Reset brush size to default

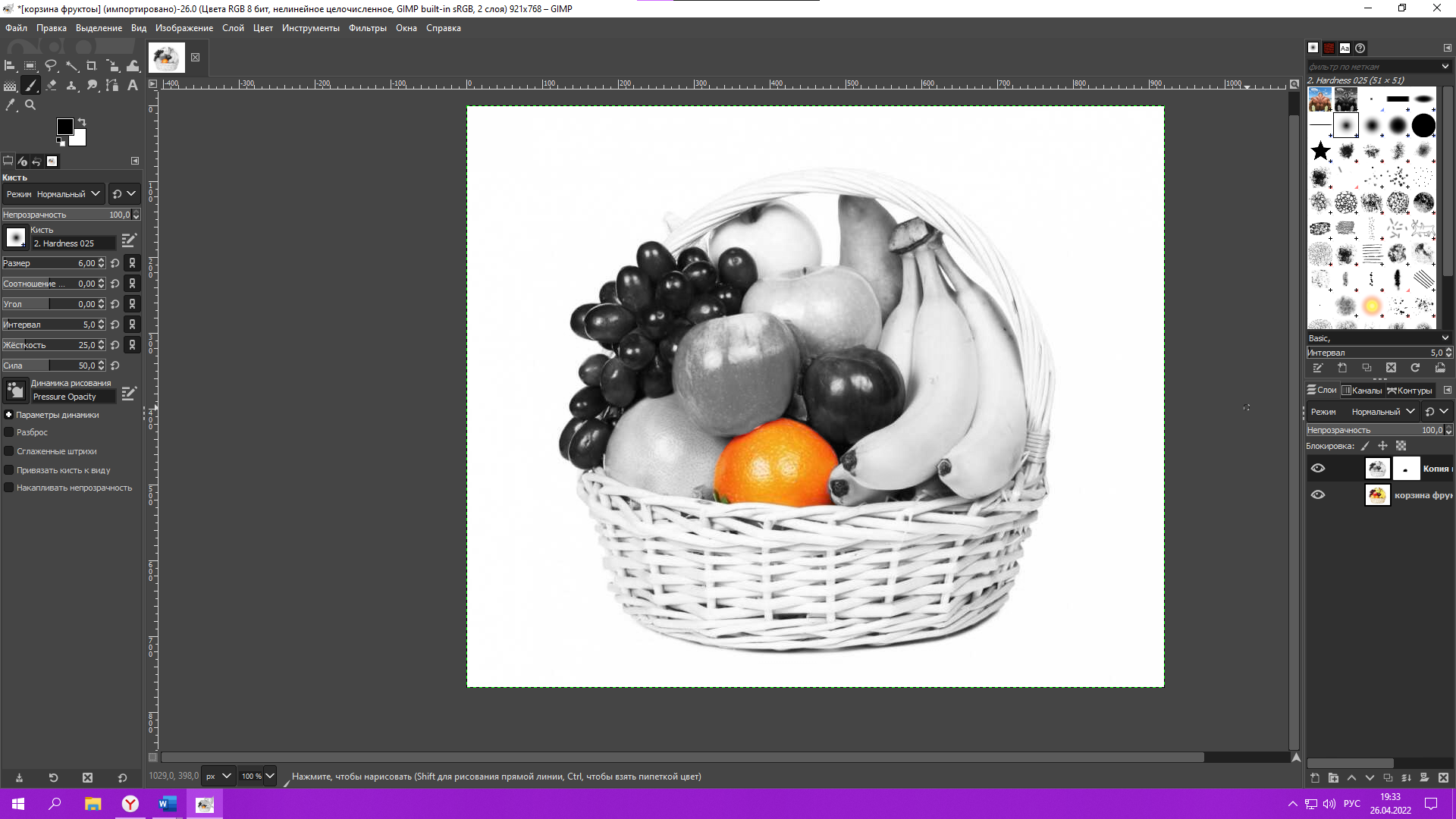click(115, 263)
